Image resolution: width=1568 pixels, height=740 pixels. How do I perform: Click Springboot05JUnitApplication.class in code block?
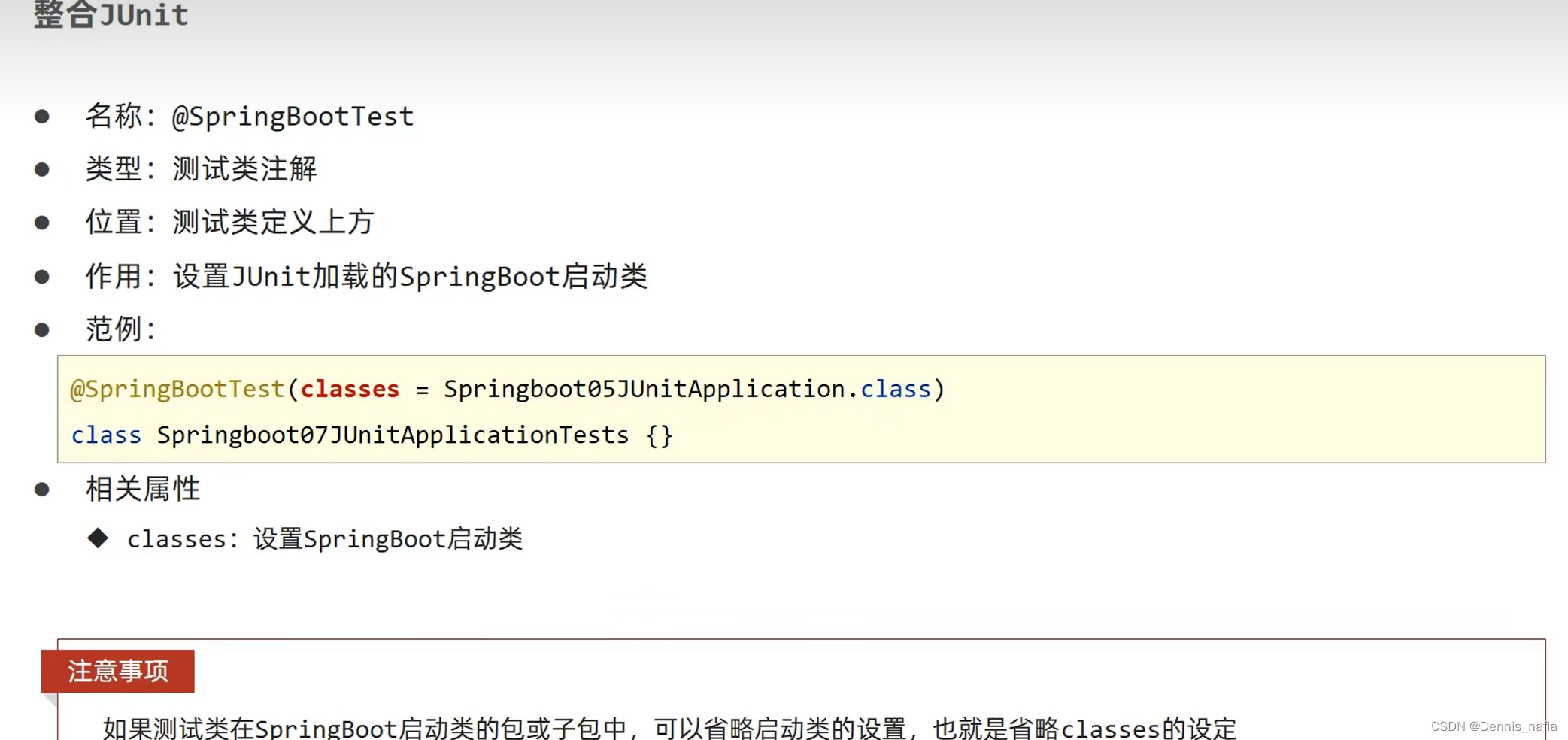687,389
